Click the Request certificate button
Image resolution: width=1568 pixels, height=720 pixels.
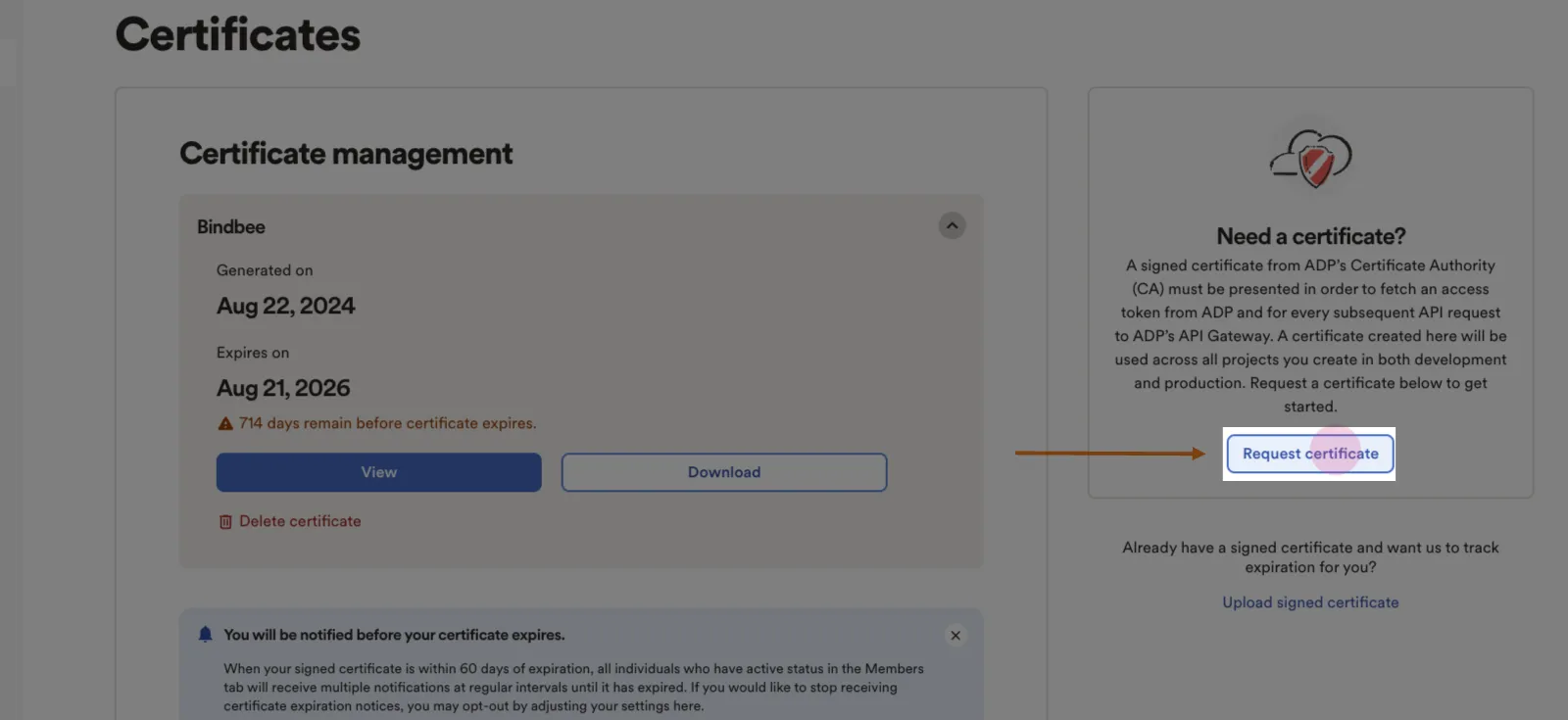(x=1310, y=454)
